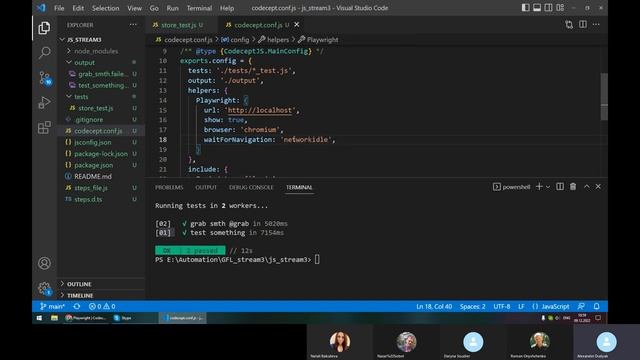Open Skype from the Windows taskbar
This screenshot has height=360, width=640.
point(122,318)
